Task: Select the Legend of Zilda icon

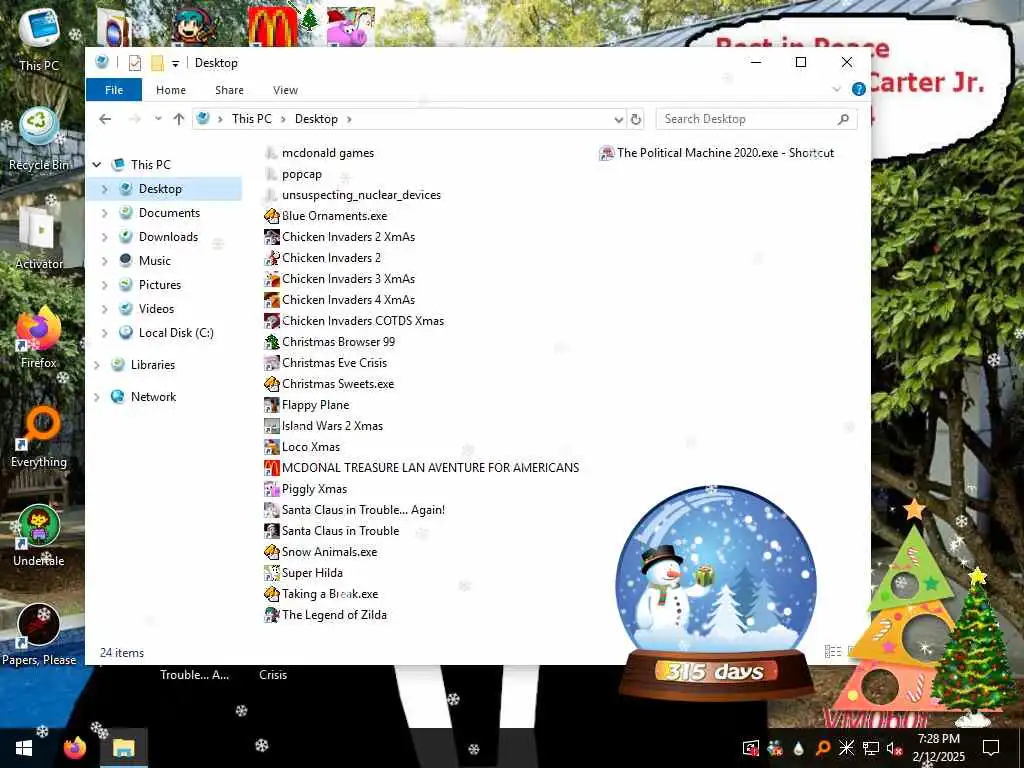Action: tap(272, 615)
